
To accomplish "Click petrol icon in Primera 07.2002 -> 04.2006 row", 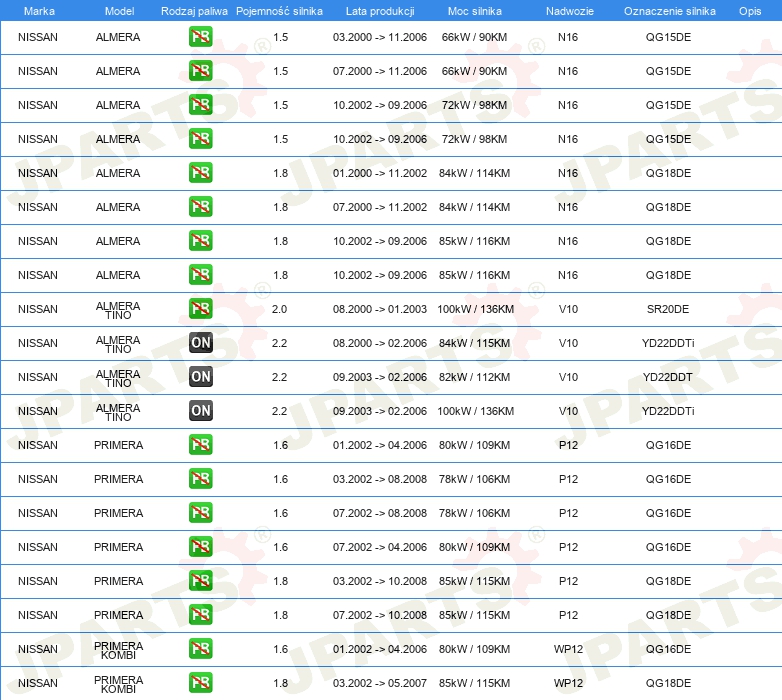I will 200,547.
